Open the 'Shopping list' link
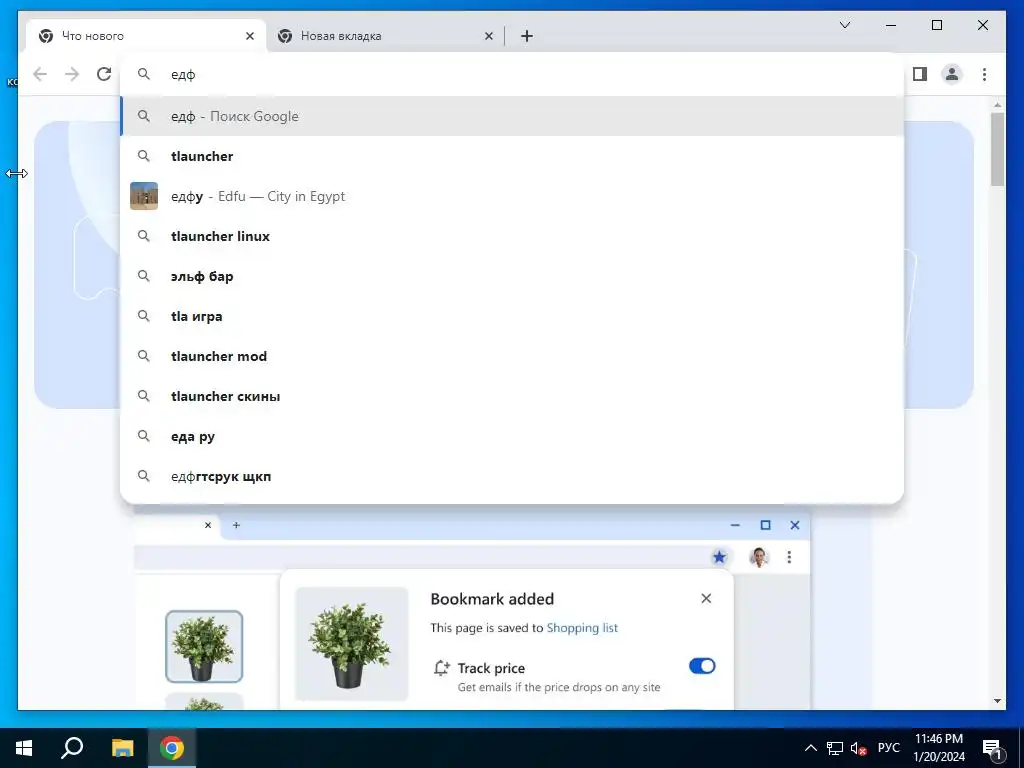This screenshot has height=768, width=1024. click(x=582, y=628)
